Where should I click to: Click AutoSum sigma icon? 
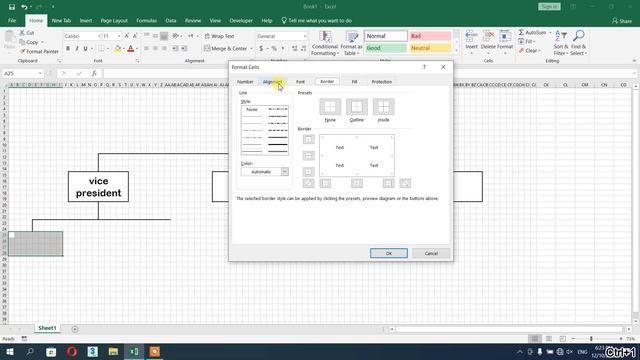point(521,32)
